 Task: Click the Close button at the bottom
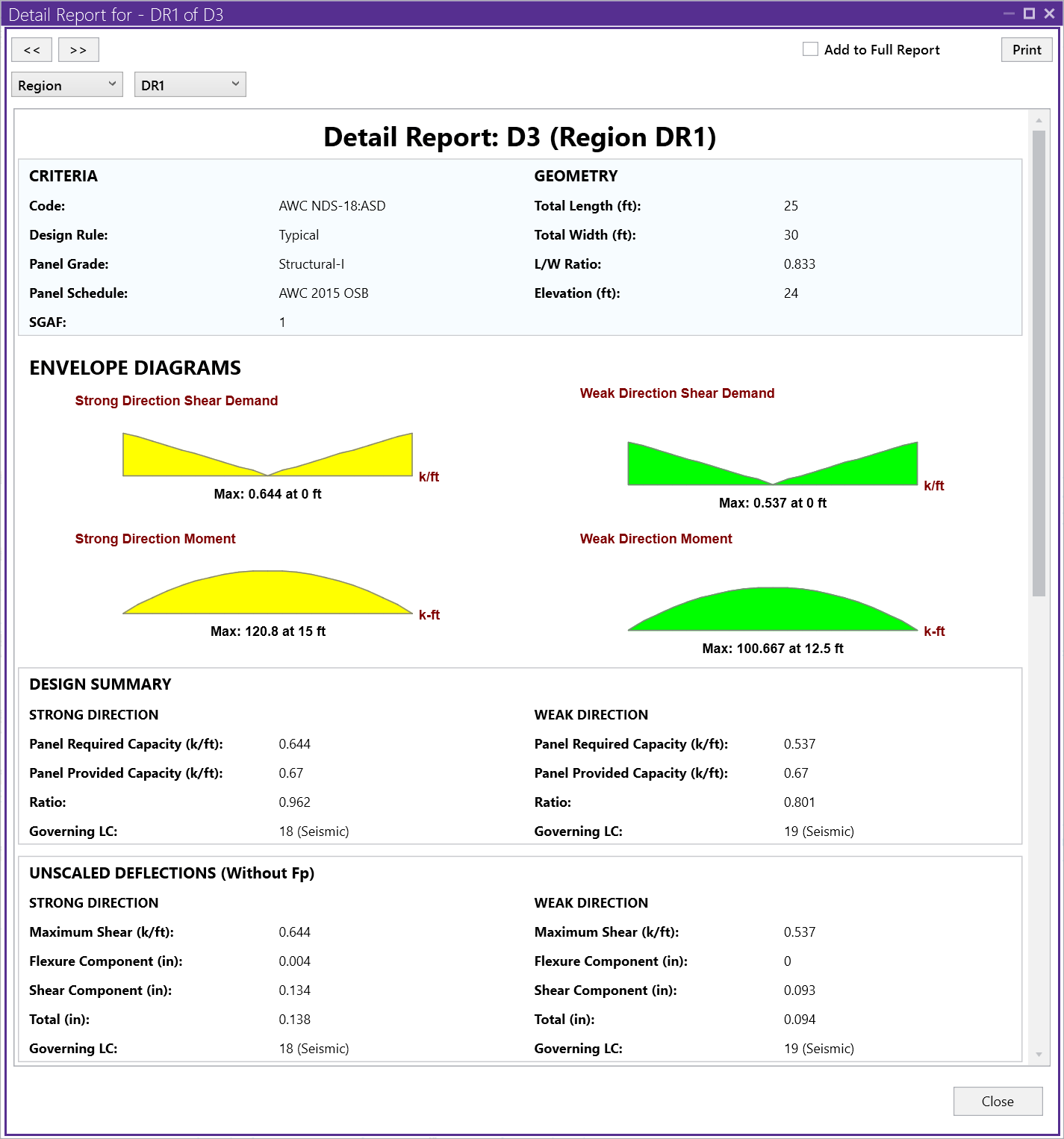pyautogui.click(x=997, y=1101)
